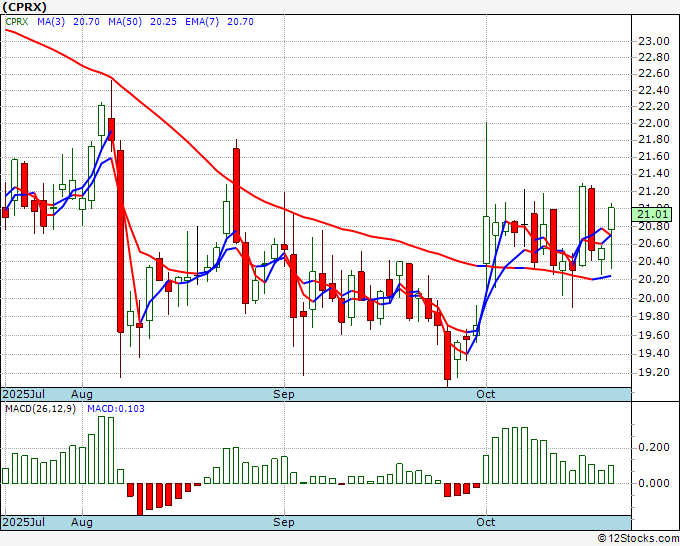Click the 20.40 price axis label
680x546 pixels.
[654, 262]
